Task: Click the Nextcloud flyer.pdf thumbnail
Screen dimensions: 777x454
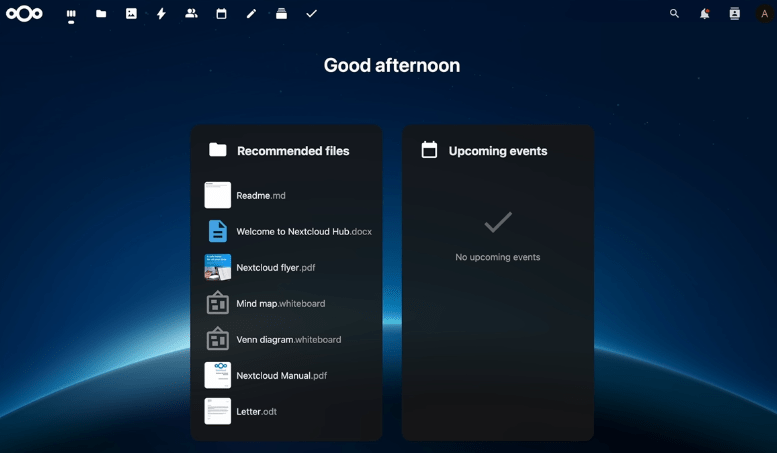Action: 217,267
